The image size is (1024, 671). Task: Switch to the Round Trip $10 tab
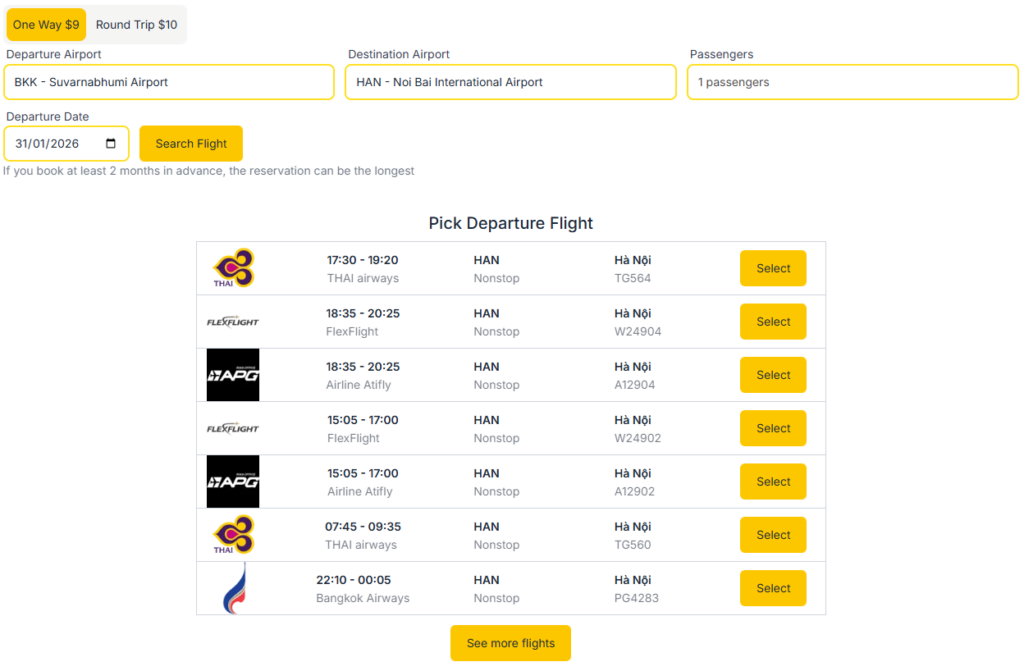coord(137,24)
